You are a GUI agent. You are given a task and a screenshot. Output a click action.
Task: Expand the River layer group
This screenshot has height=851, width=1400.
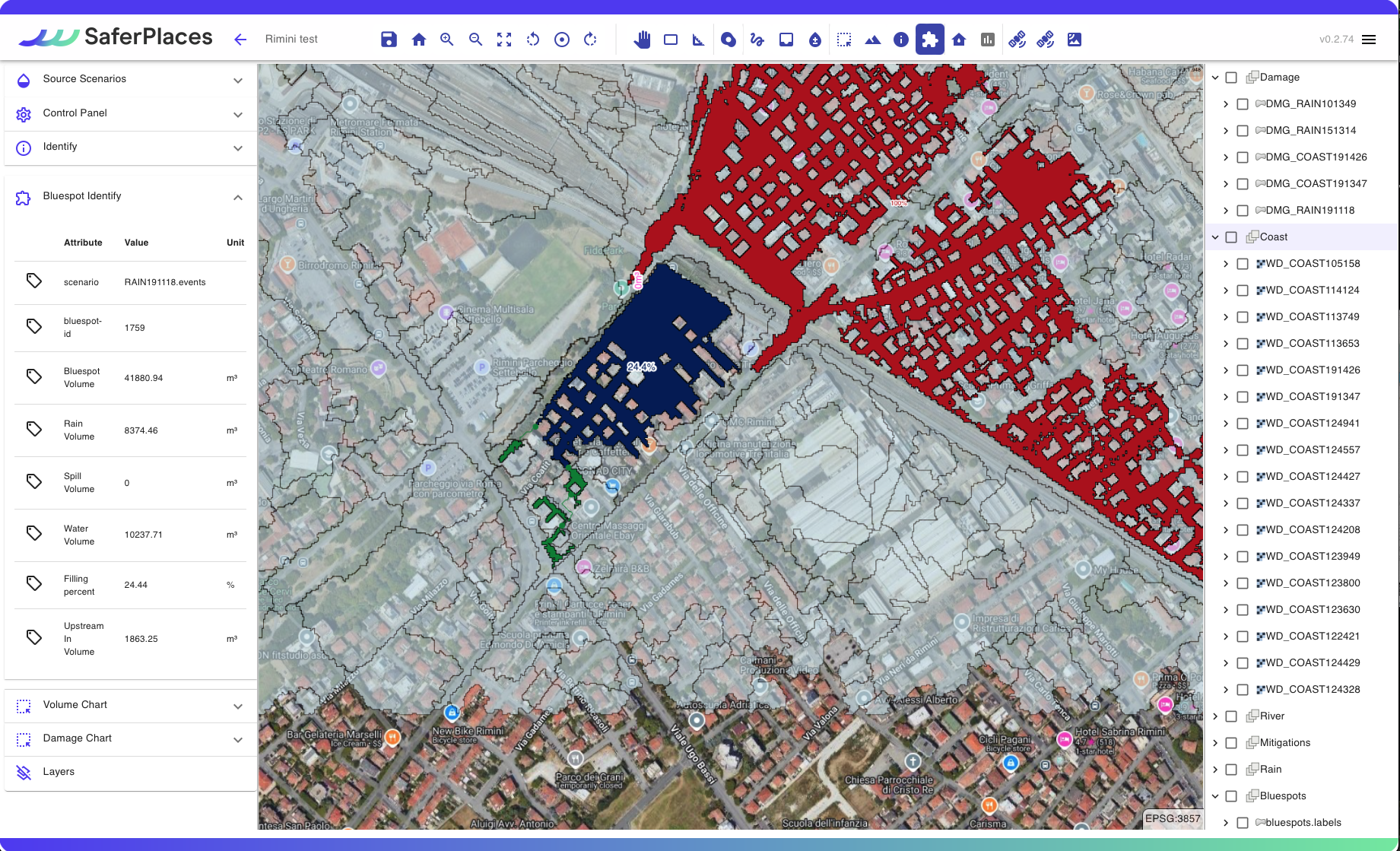click(x=1215, y=716)
